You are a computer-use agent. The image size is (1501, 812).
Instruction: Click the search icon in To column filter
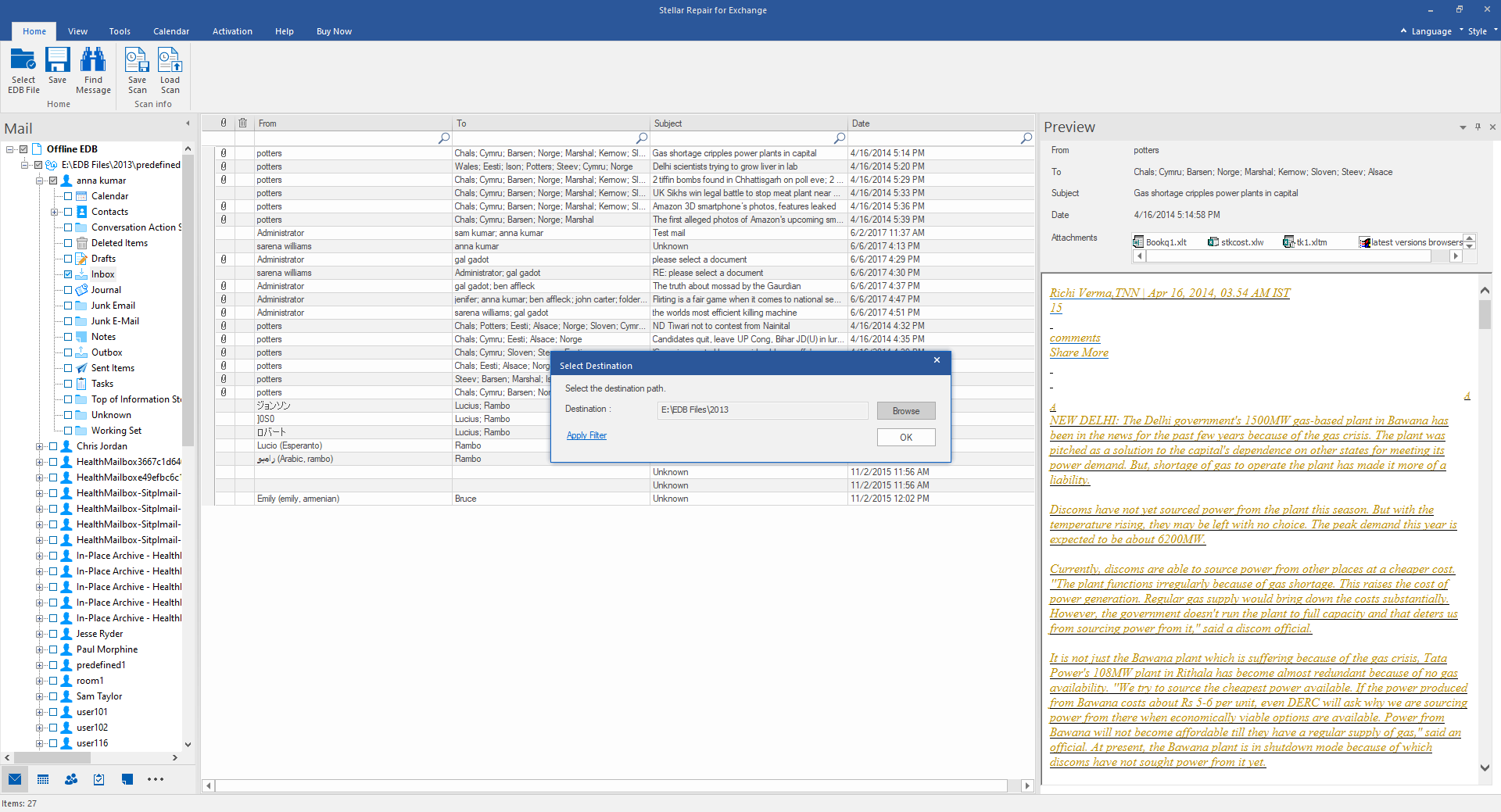pos(642,138)
